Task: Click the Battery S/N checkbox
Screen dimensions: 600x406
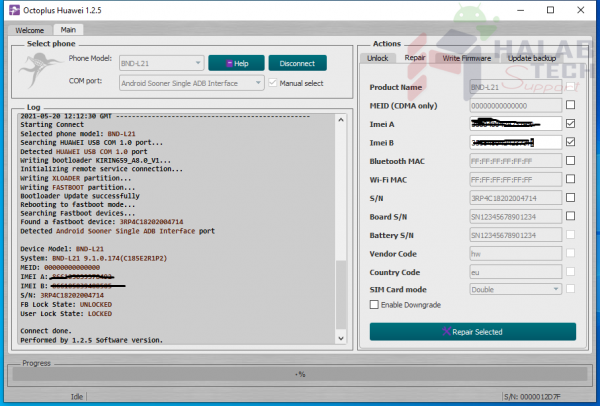Action: tap(570, 234)
